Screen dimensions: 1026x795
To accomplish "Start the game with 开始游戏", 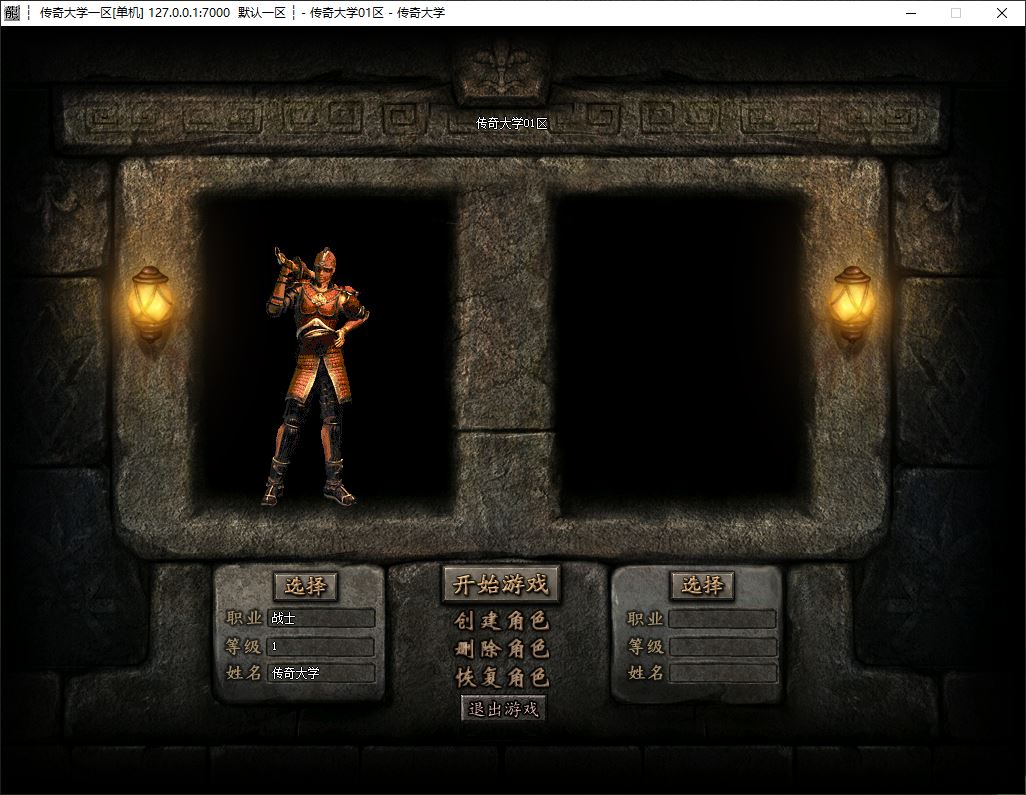I will [x=500, y=585].
